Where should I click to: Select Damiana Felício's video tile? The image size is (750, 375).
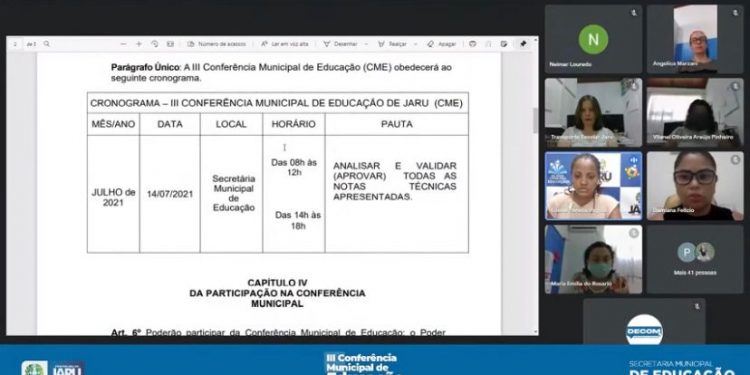tap(695, 186)
